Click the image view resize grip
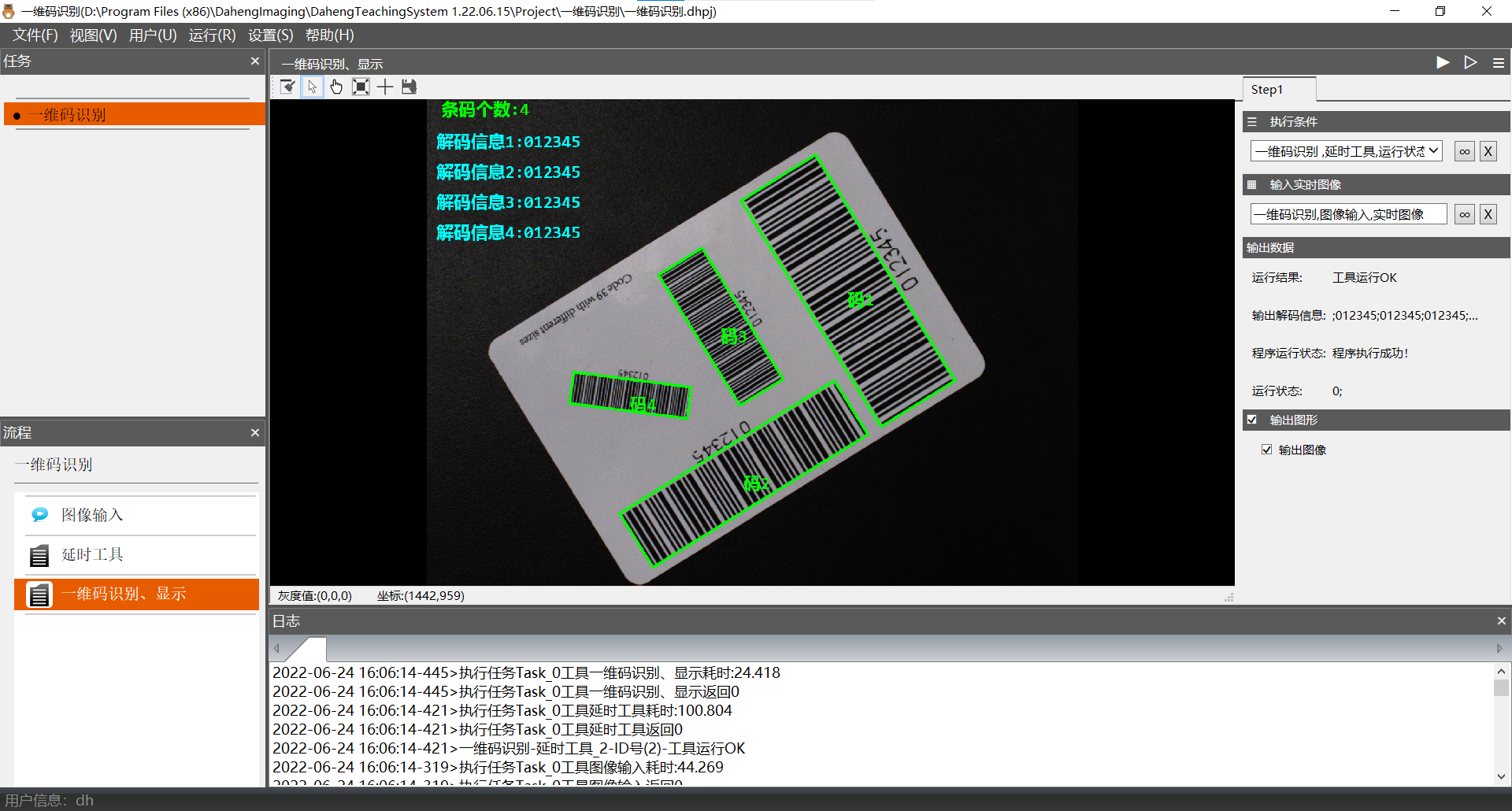The image size is (1512, 811). (x=1228, y=598)
